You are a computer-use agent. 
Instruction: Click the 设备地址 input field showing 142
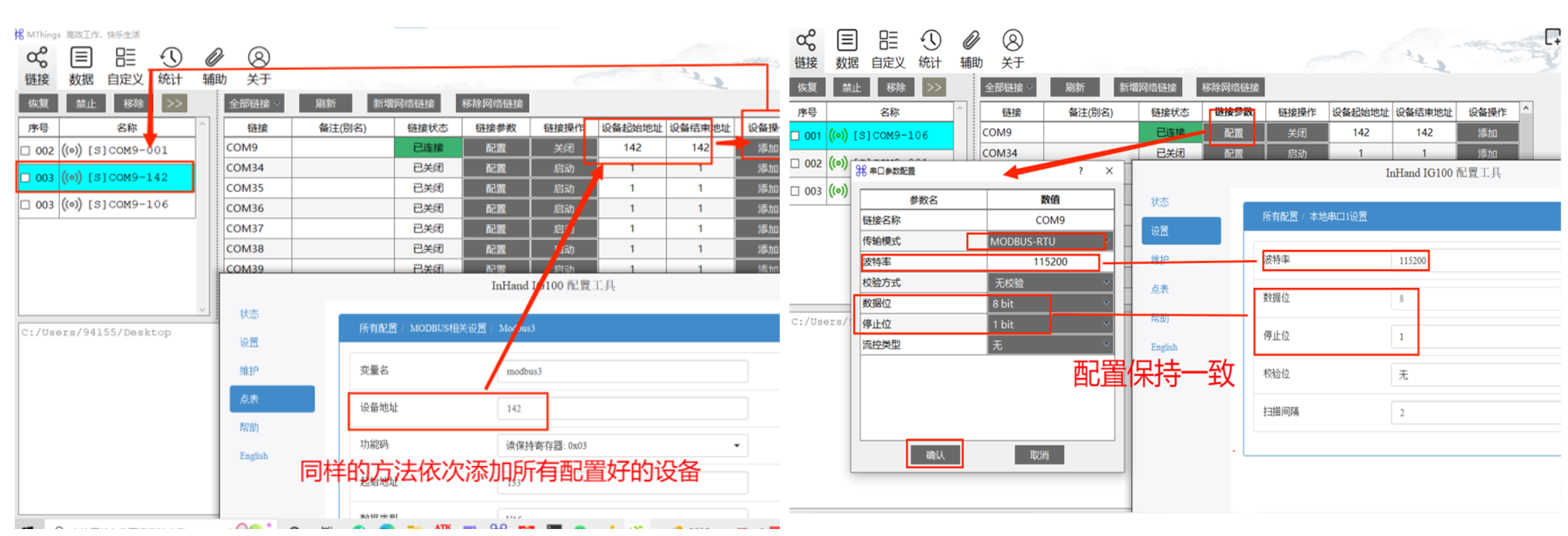pos(621,408)
